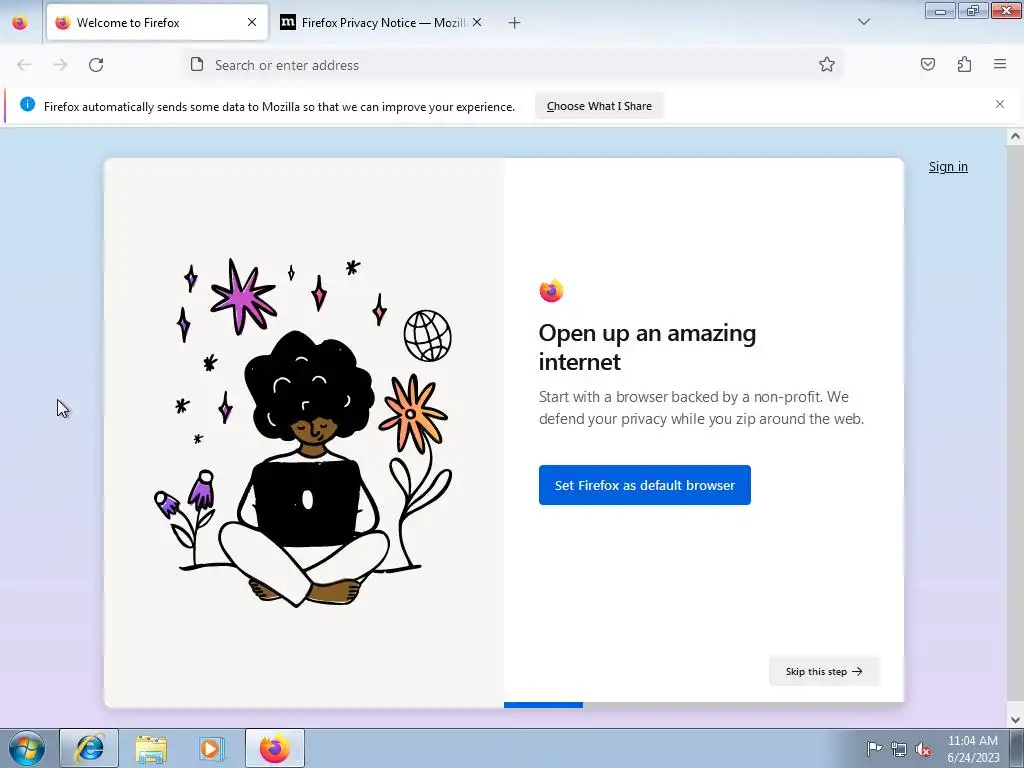Open Action Center flag in system tray
1024x768 pixels.
tap(874, 748)
